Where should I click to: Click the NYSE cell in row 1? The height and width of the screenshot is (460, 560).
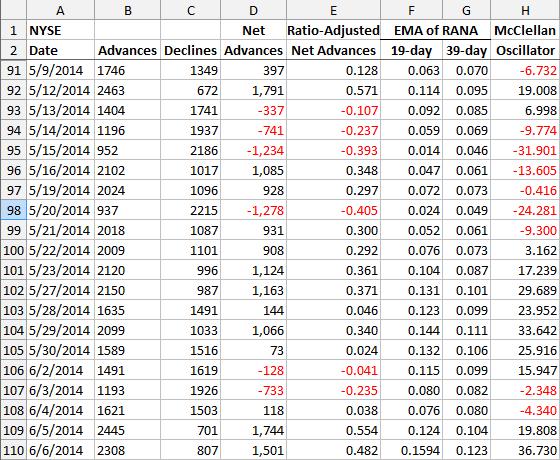click(60, 30)
